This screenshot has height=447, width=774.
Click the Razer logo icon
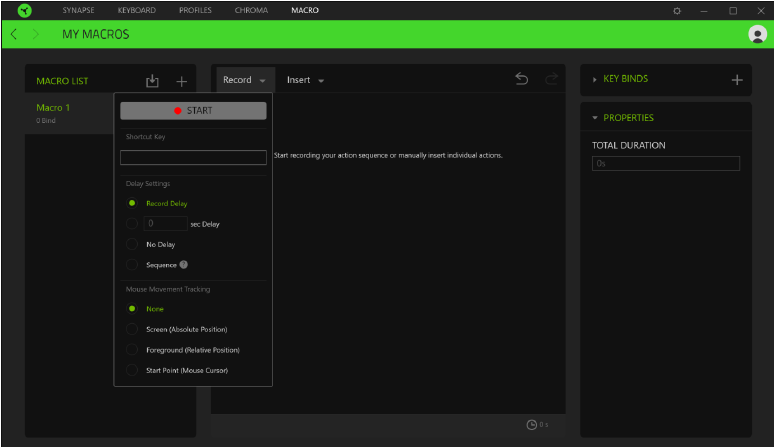pos(24,10)
